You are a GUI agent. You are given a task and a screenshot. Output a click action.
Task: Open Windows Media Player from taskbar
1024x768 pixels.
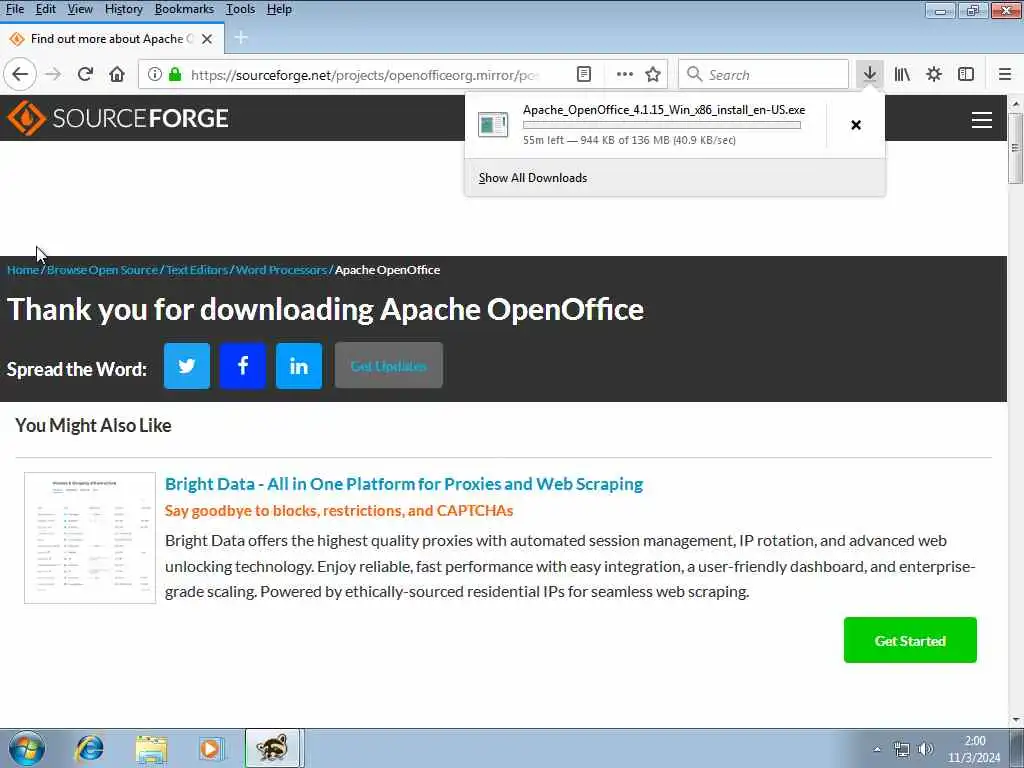[211, 748]
